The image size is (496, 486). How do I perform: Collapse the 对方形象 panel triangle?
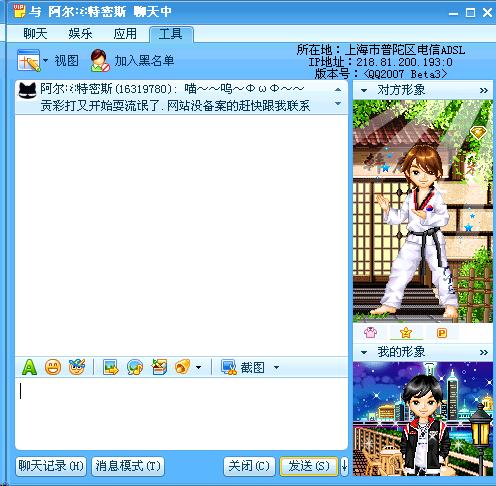click(x=364, y=90)
